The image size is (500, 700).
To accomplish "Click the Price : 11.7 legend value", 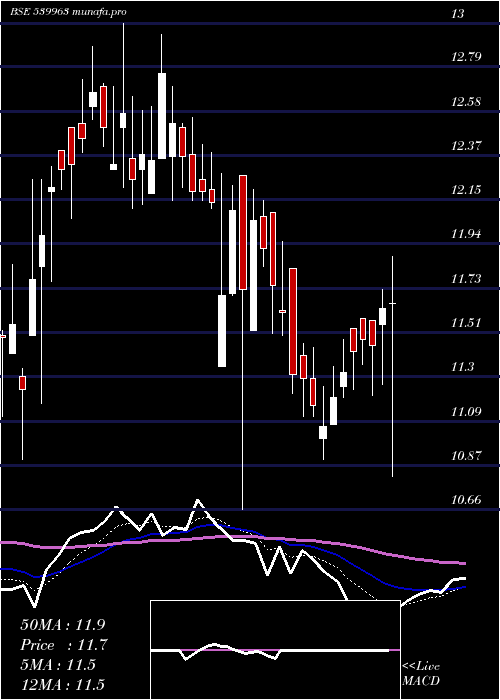I will coord(64,645).
